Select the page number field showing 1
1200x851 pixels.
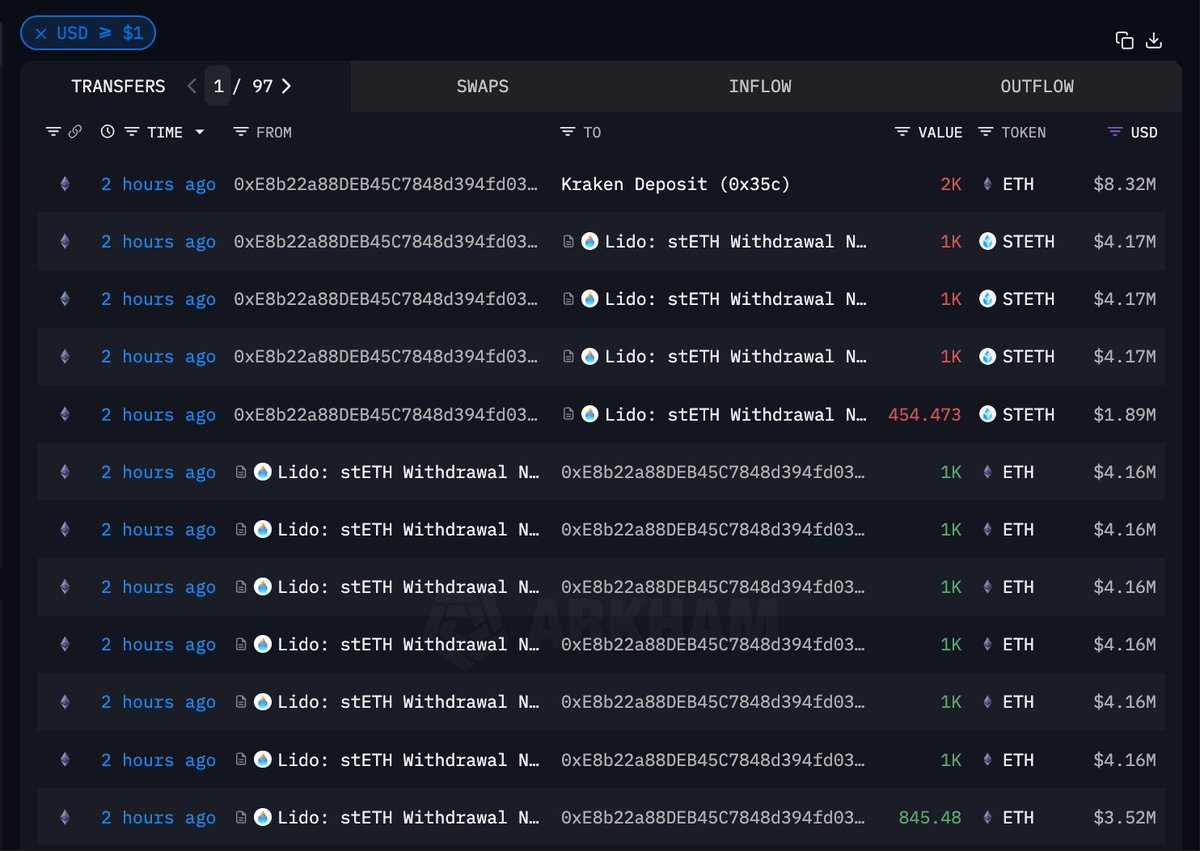click(218, 86)
